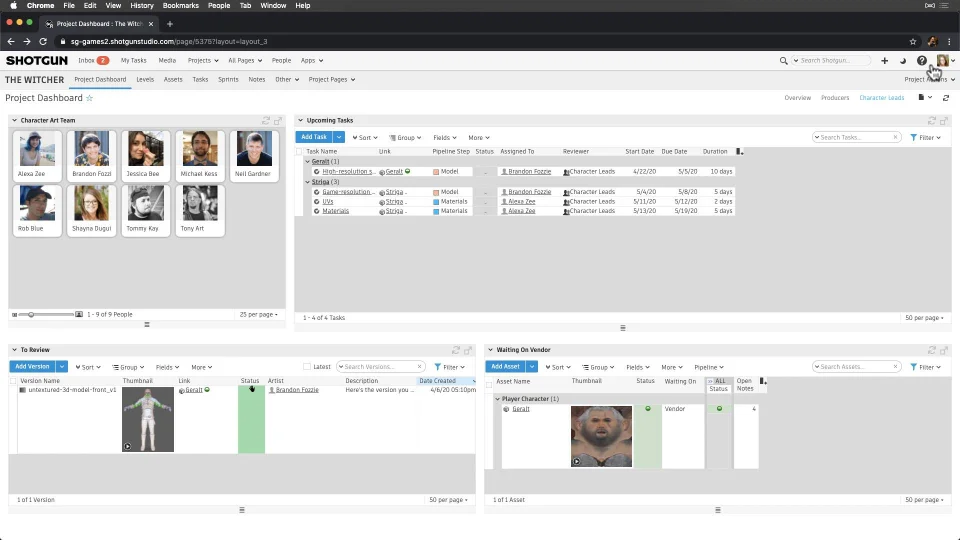Open the Add Task dropdown arrow
960x540 pixels.
(x=339, y=138)
